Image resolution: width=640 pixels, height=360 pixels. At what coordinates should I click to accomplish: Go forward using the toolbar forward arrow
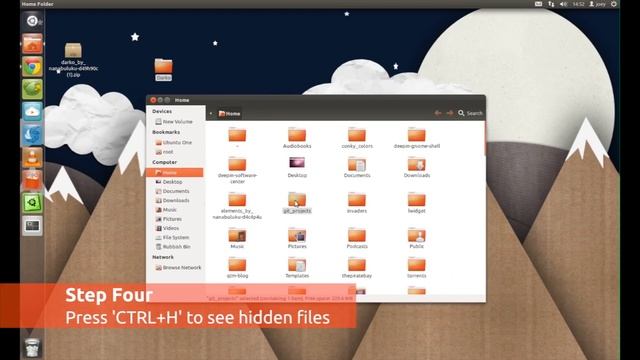[449, 113]
